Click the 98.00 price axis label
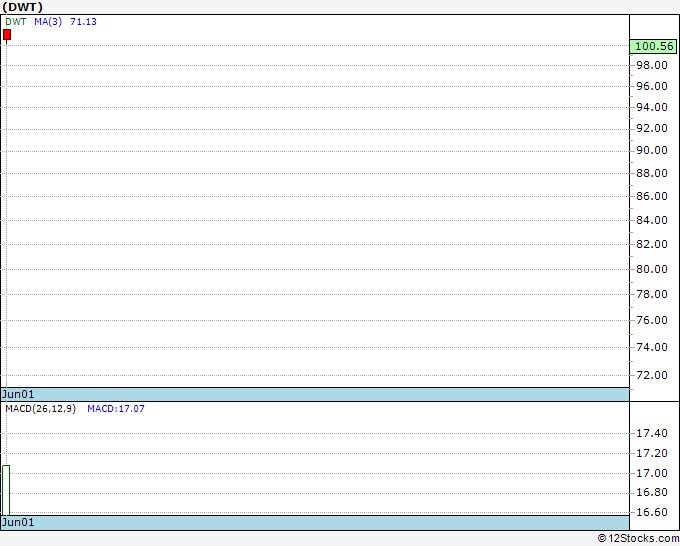680x546 pixels. coord(652,65)
